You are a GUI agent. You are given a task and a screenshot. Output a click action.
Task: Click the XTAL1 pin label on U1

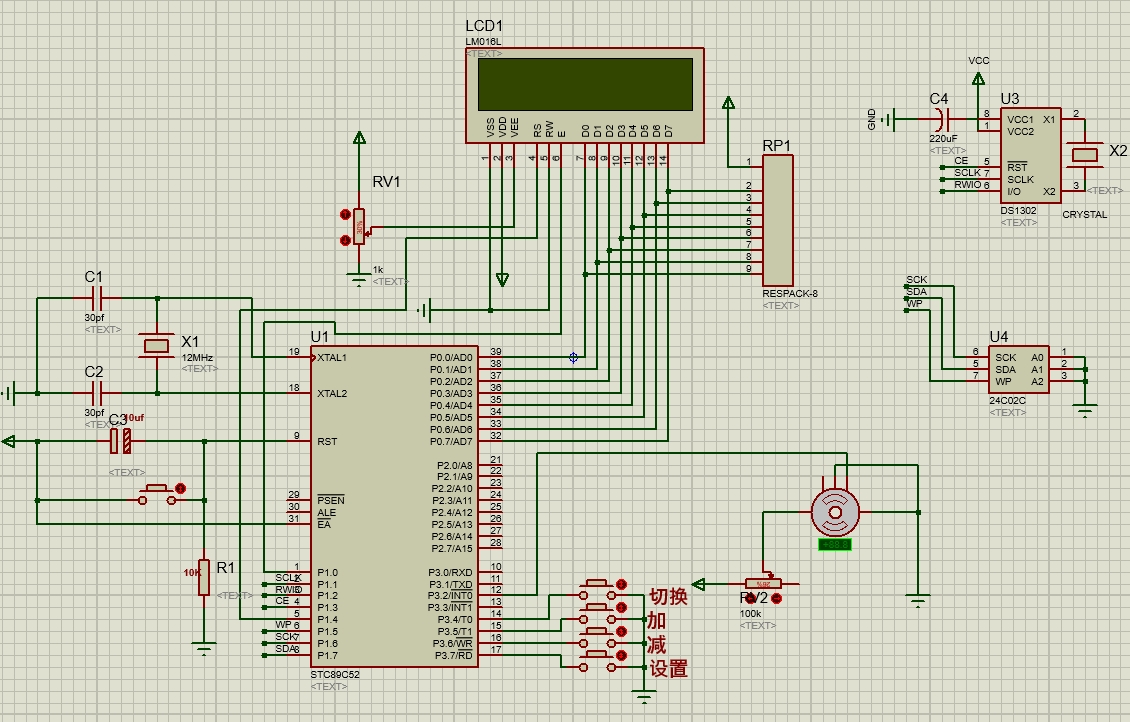[332, 357]
